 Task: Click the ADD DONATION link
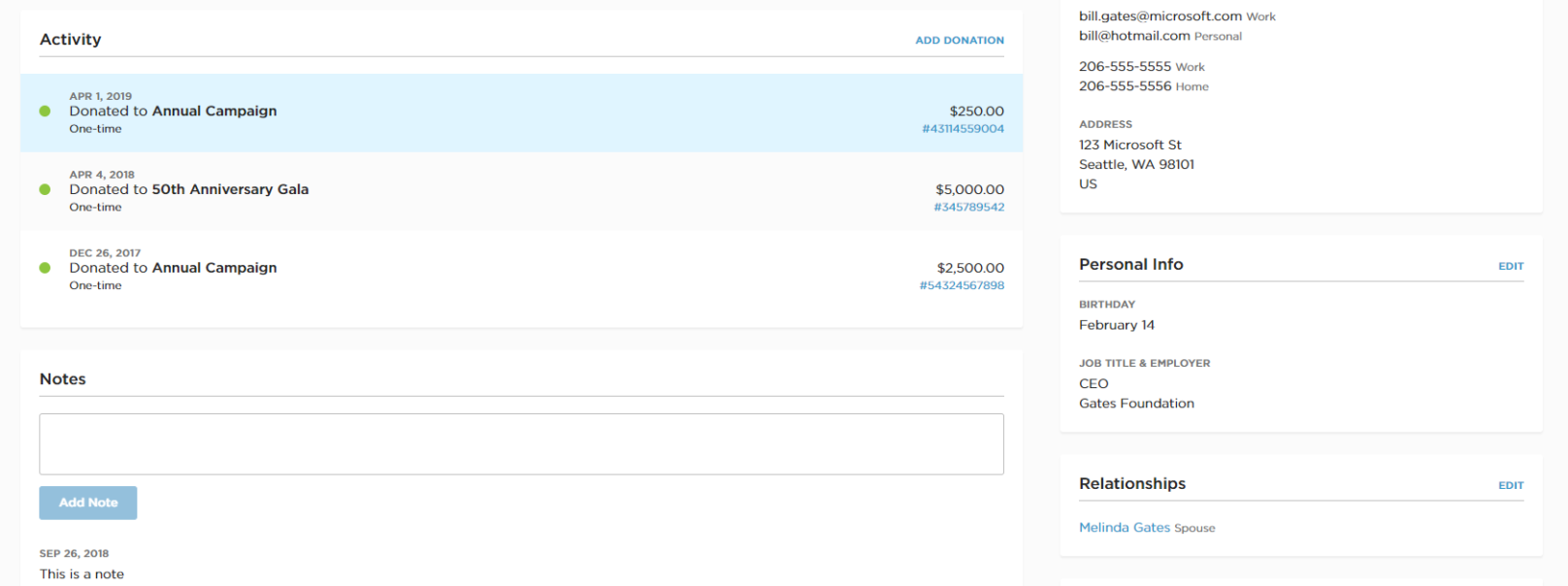click(959, 40)
